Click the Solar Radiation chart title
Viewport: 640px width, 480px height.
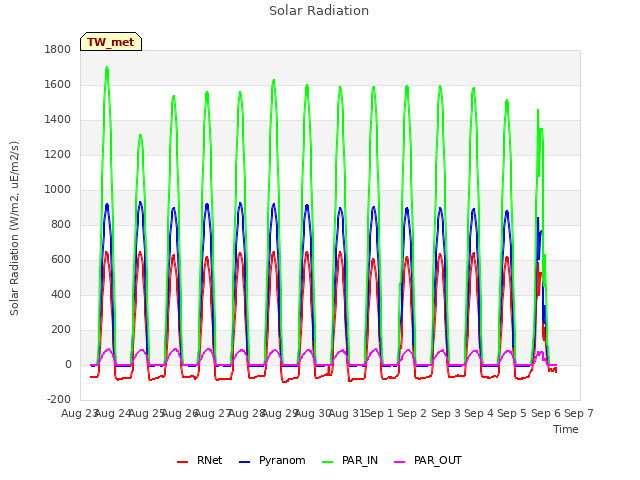[319, 11]
